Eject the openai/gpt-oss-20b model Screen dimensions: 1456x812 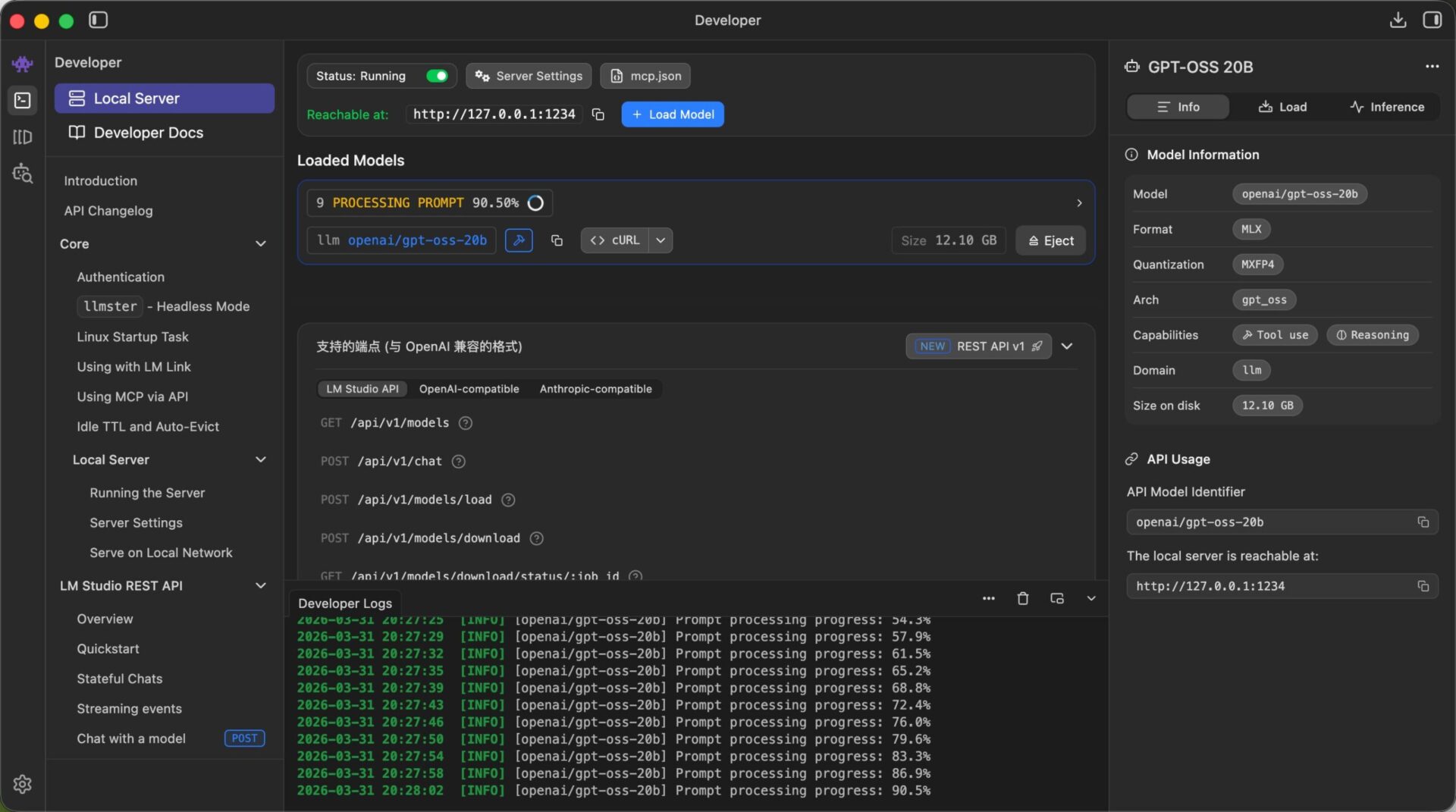[x=1050, y=240]
